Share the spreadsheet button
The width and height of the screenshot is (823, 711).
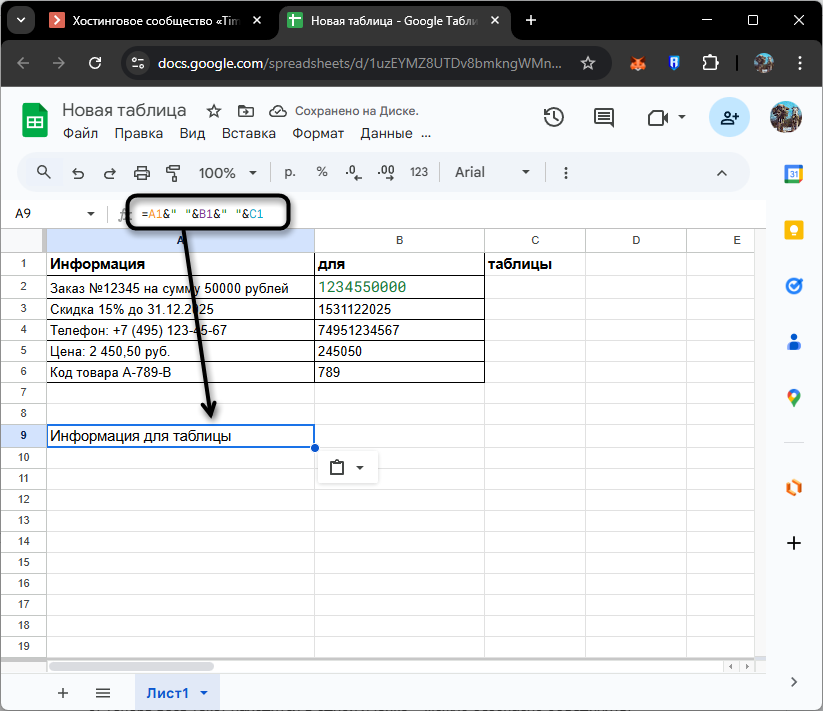pos(729,117)
